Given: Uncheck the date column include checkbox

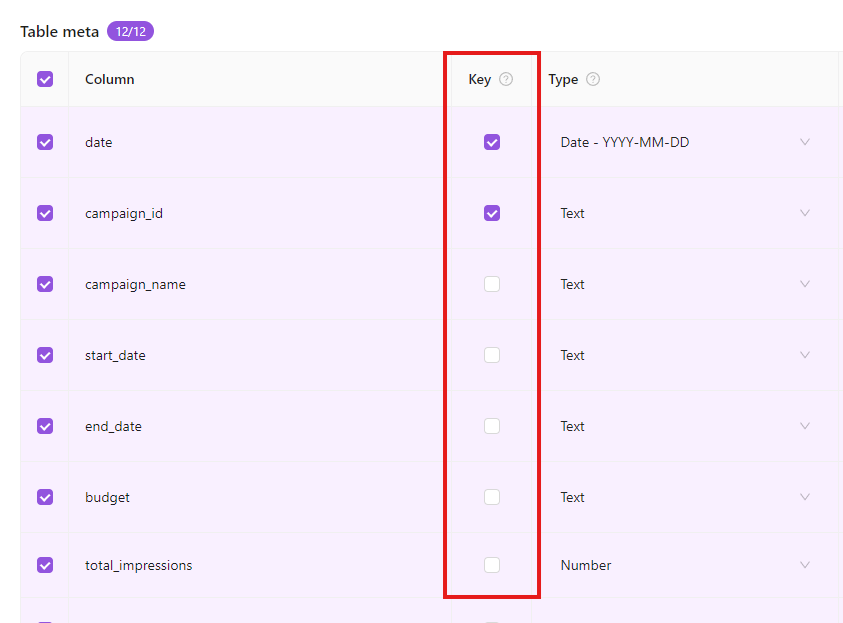Looking at the screenshot, I should click(45, 142).
